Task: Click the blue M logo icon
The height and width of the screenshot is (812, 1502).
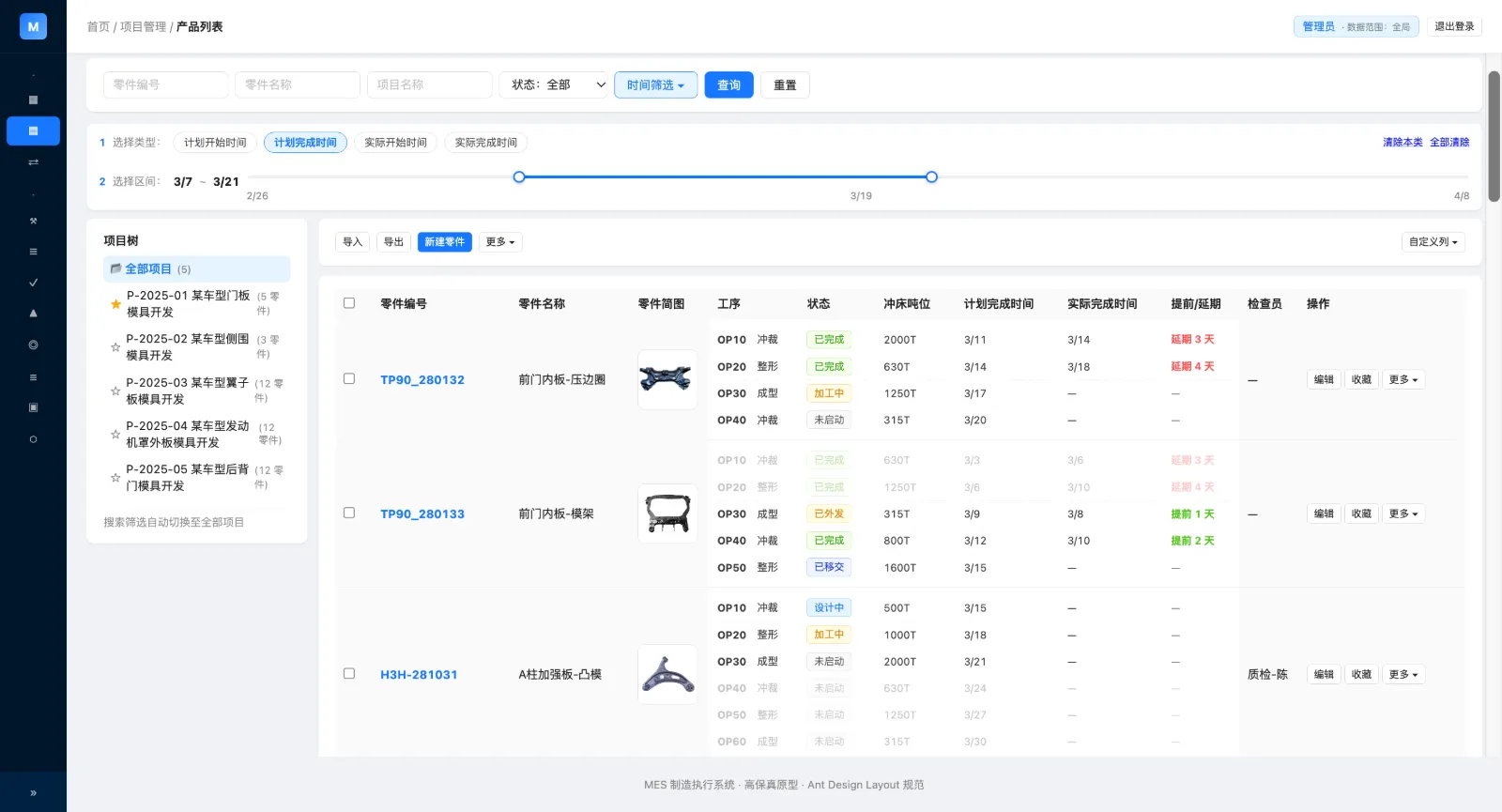Action: [33, 26]
